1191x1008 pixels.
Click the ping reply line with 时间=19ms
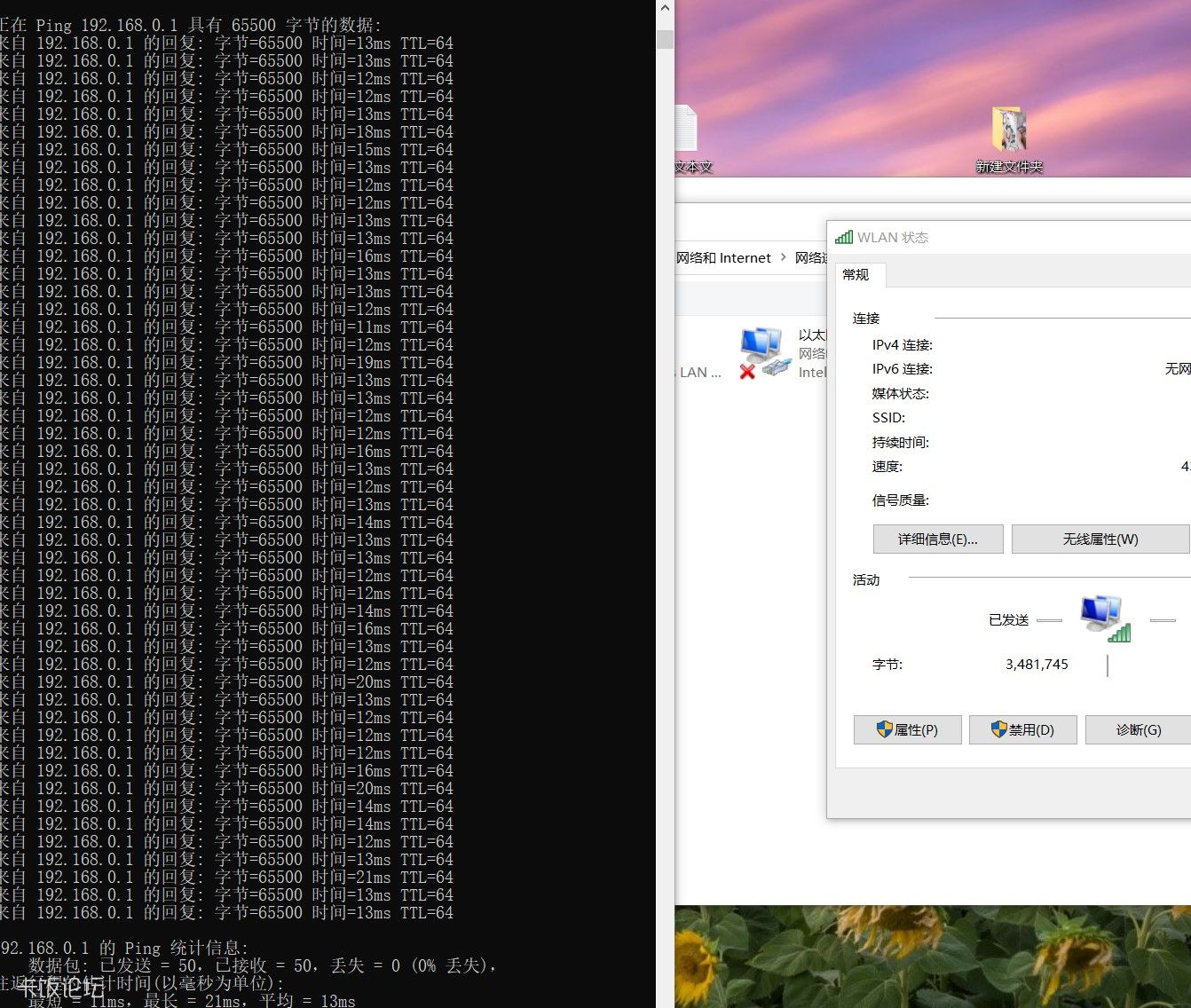click(x=226, y=362)
